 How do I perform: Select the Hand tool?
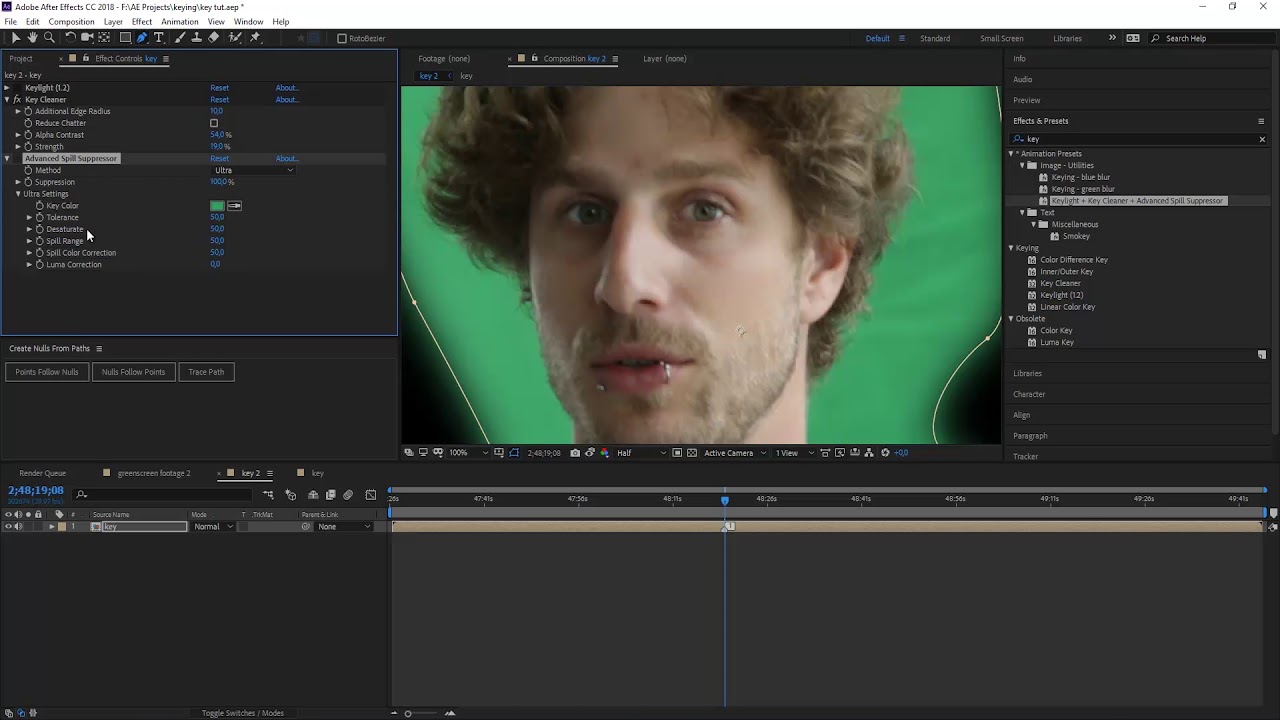coord(32,38)
